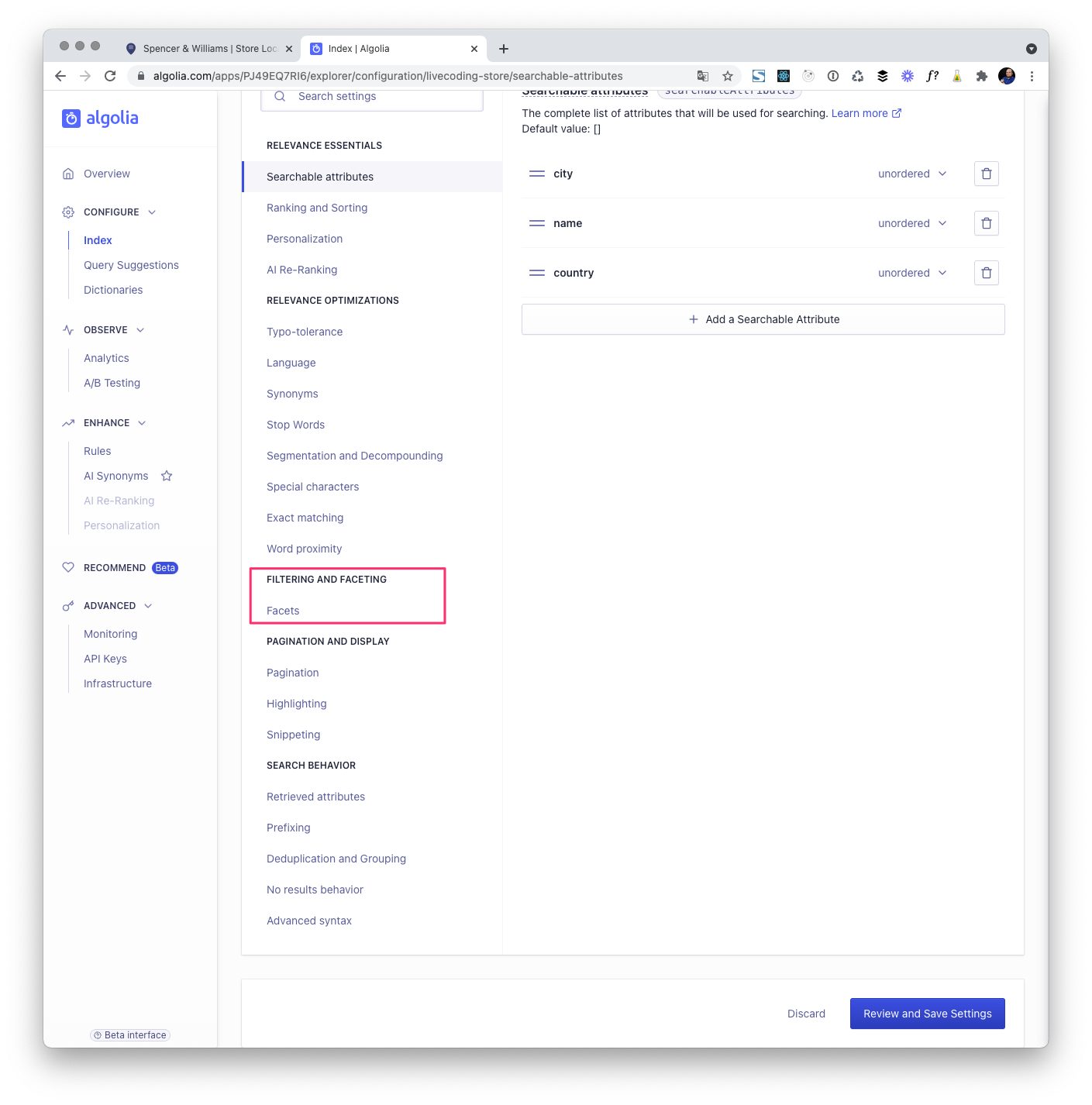Viewport: 1092px width, 1105px height.
Task: Click the Observe pulse icon
Action: (68, 330)
